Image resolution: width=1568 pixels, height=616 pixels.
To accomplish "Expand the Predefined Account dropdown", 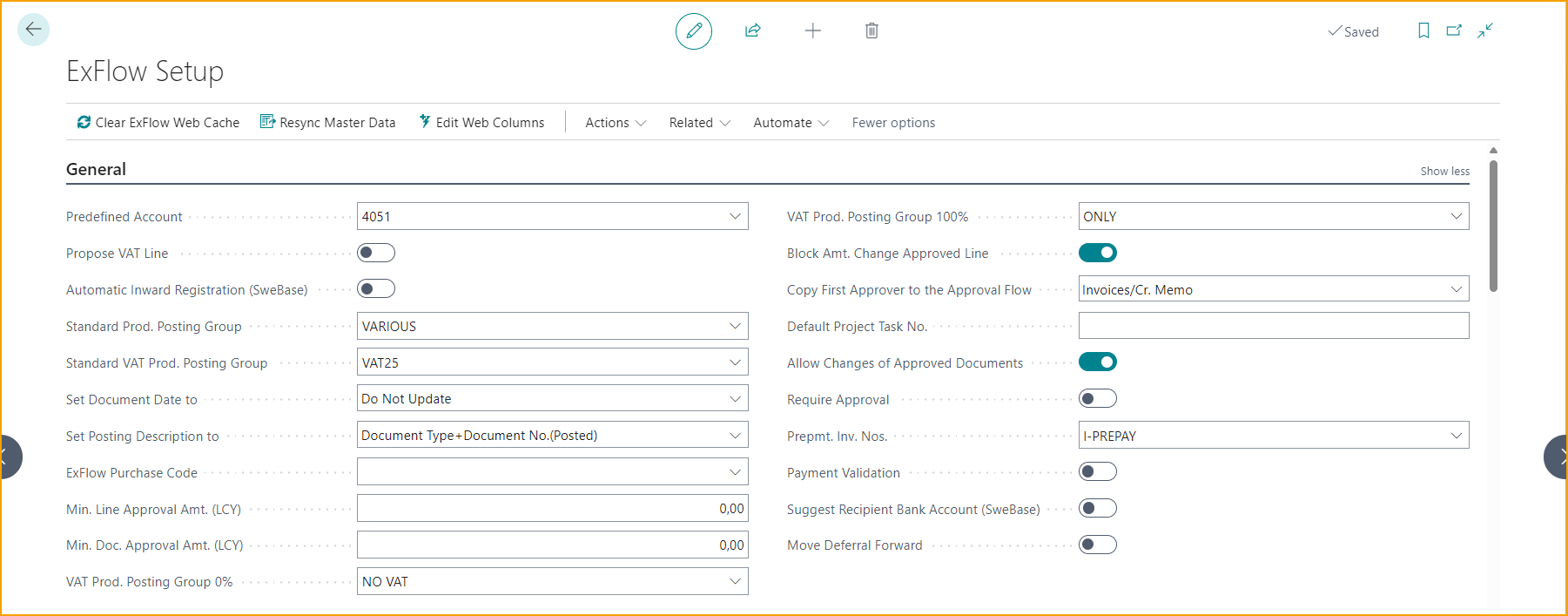I will (x=735, y=216).
